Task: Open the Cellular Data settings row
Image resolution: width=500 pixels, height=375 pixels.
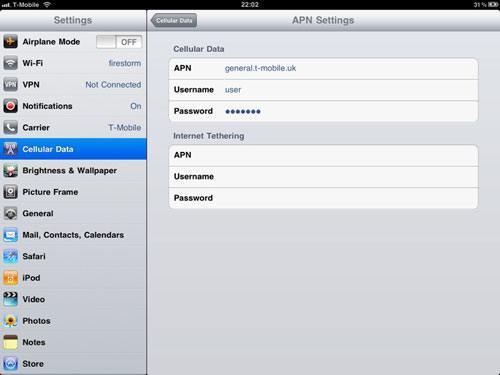Action: pyautogui.click(x=73, y=149)
